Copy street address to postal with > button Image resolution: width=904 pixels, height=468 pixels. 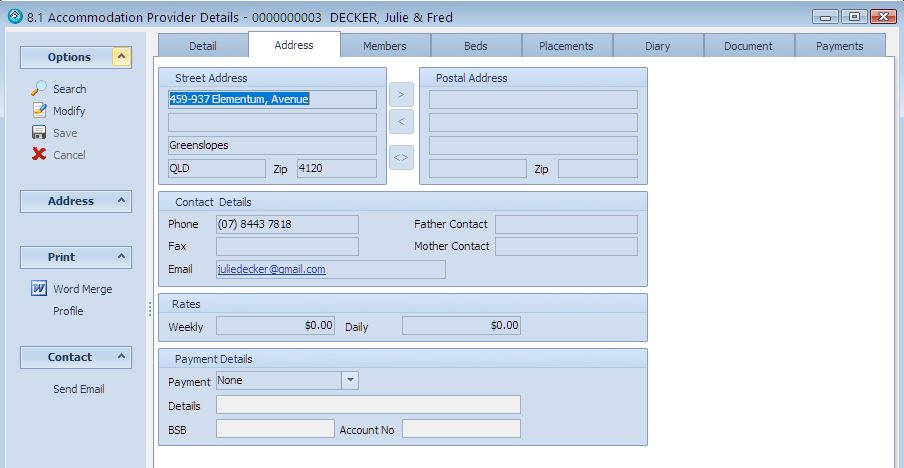coord(401,95)
